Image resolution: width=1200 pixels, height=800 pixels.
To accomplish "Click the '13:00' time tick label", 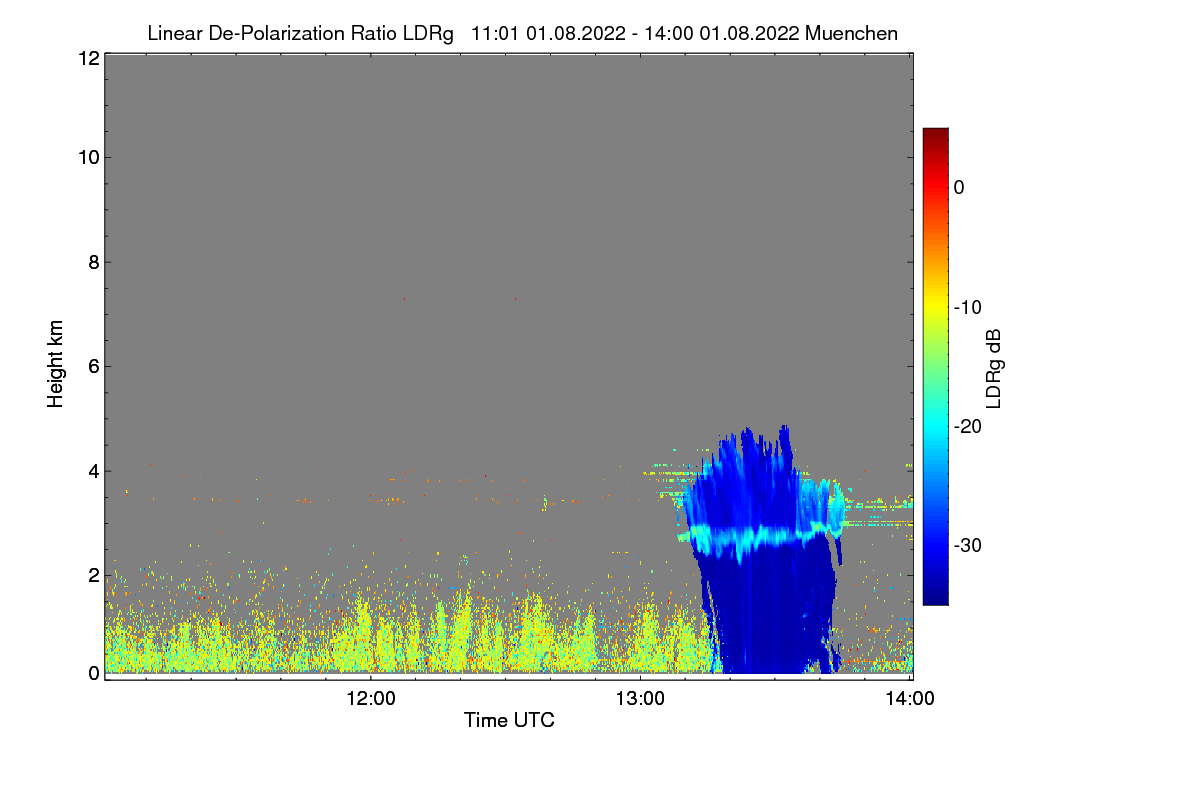I will (640, 698).
